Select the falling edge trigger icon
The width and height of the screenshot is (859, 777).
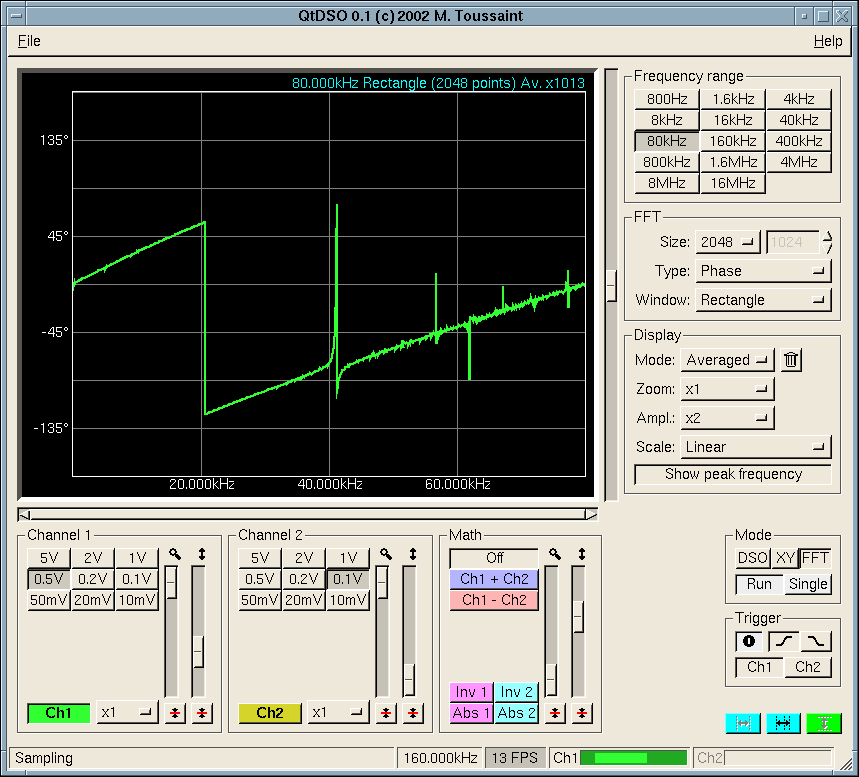(x=817, y=641)
